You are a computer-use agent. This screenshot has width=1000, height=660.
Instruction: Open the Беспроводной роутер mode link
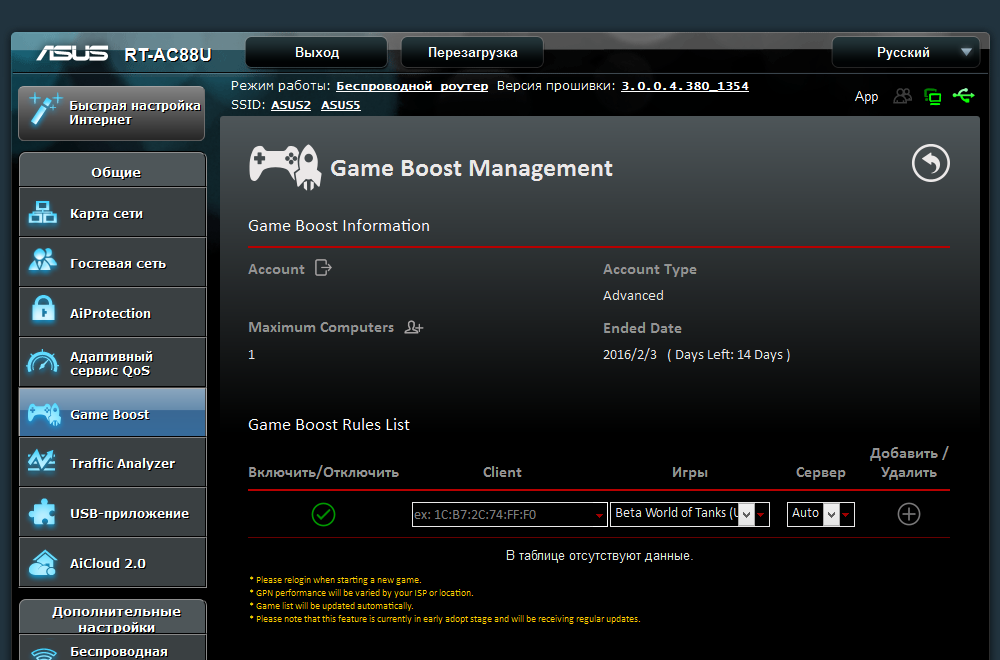click(x=412, y=86)
